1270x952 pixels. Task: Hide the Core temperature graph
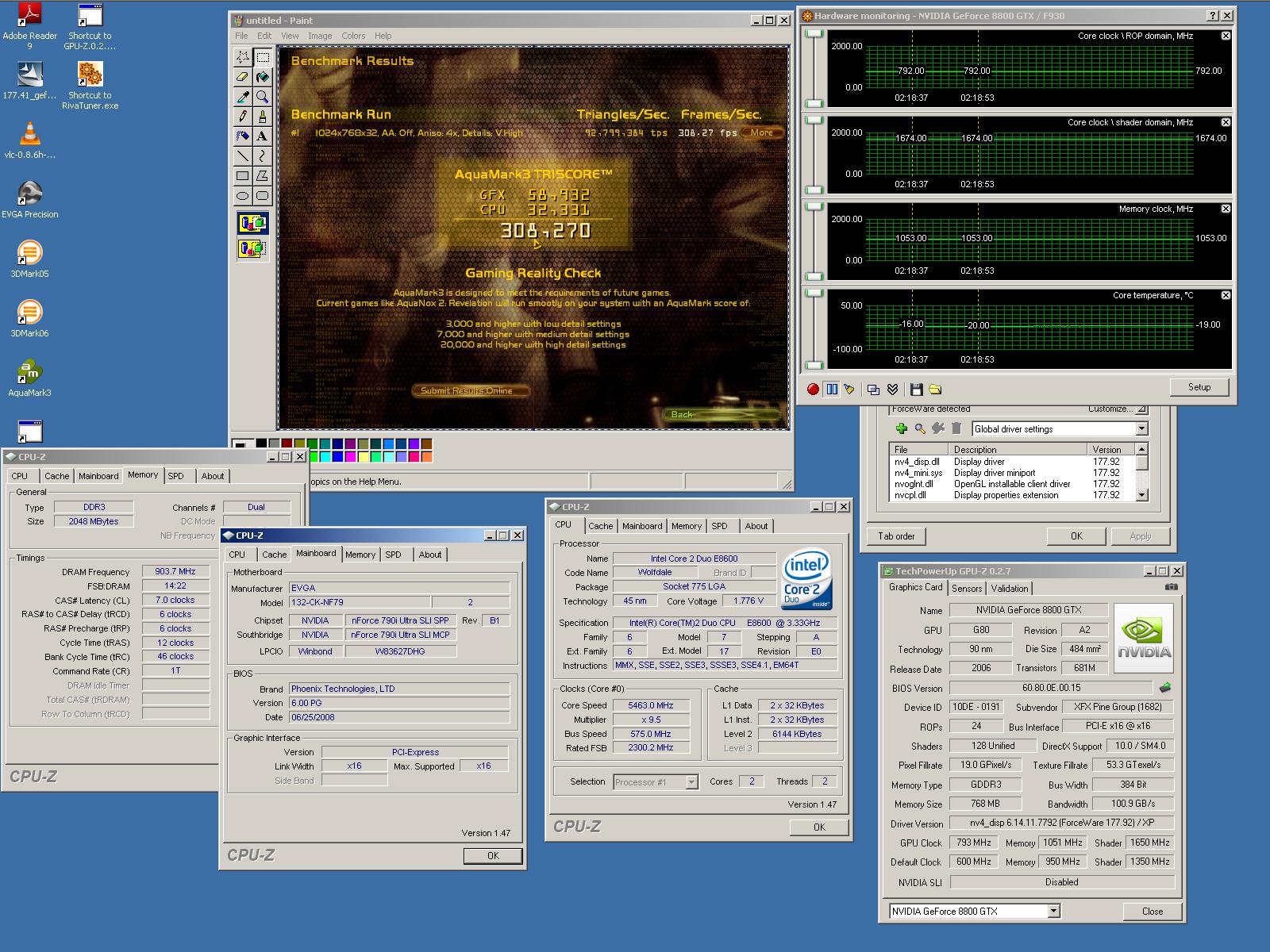point(1226,295)
